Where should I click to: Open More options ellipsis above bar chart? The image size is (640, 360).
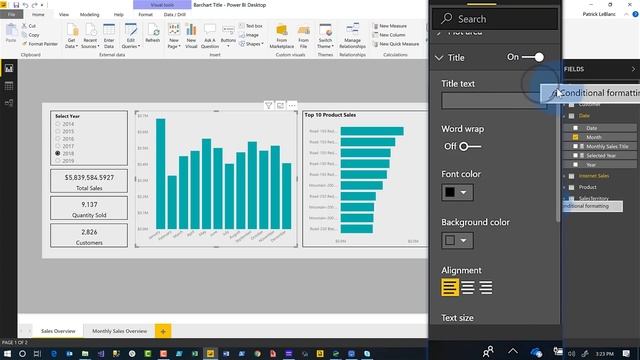point(292,106)
